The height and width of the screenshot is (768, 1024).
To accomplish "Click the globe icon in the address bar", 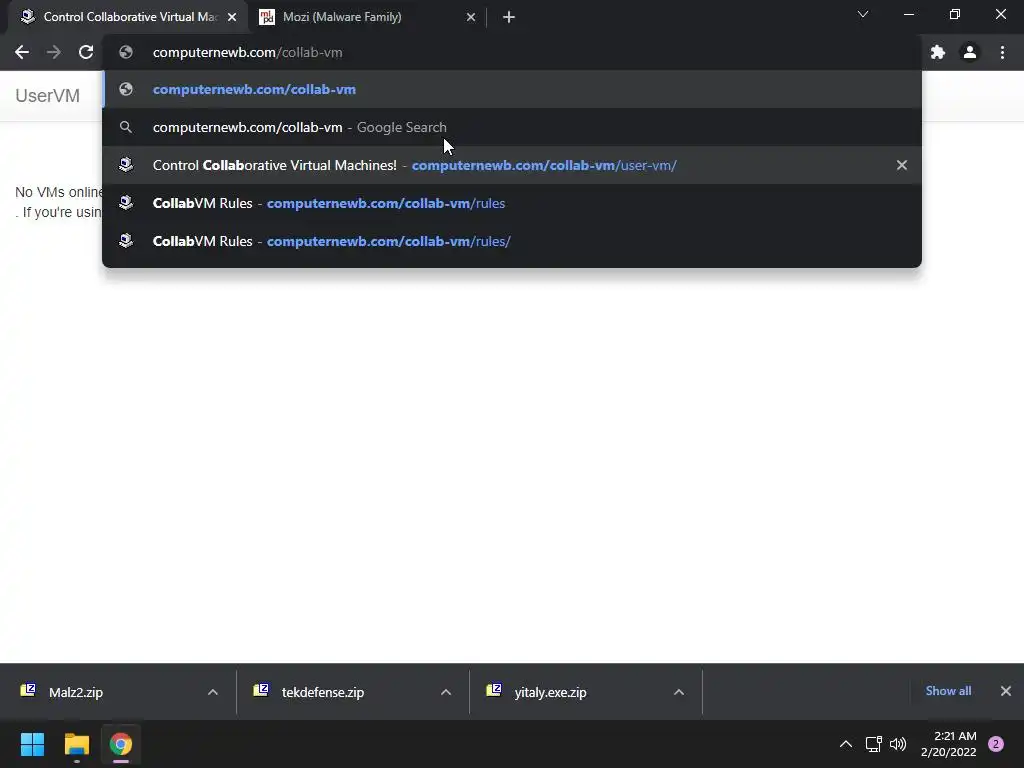I will point(126,52).
